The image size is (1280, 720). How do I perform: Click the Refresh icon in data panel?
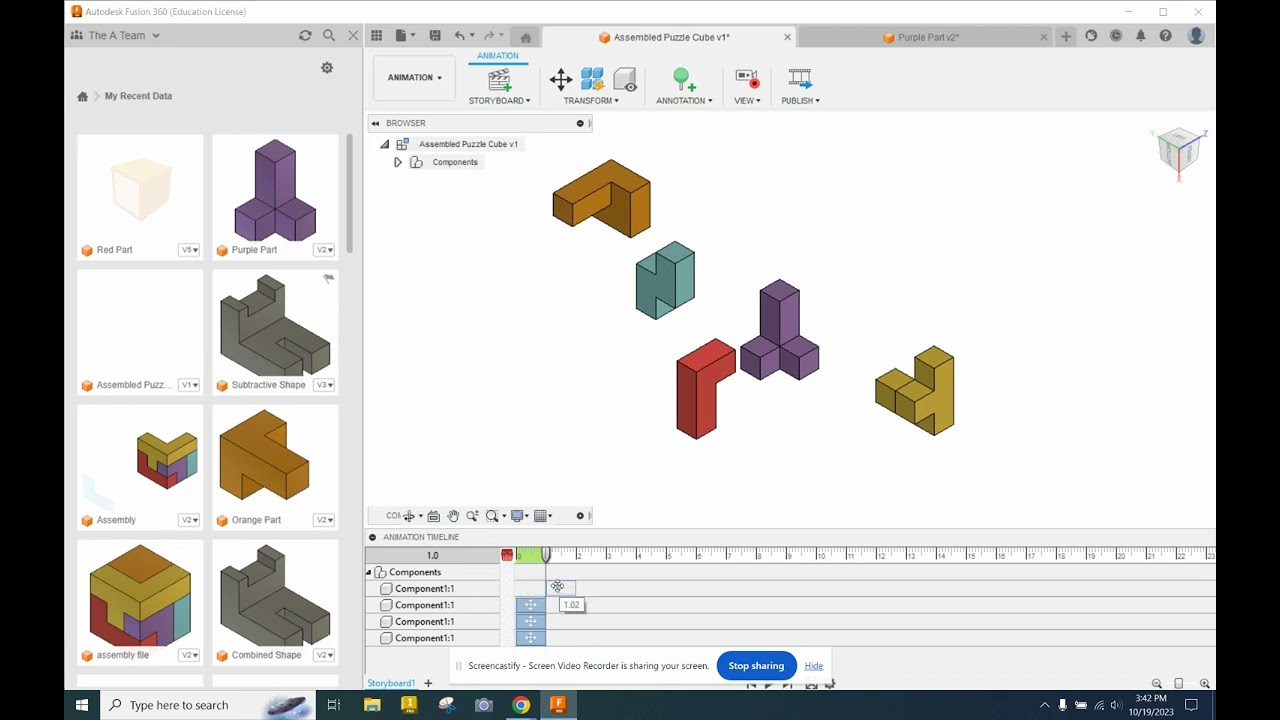coord(305,35)
